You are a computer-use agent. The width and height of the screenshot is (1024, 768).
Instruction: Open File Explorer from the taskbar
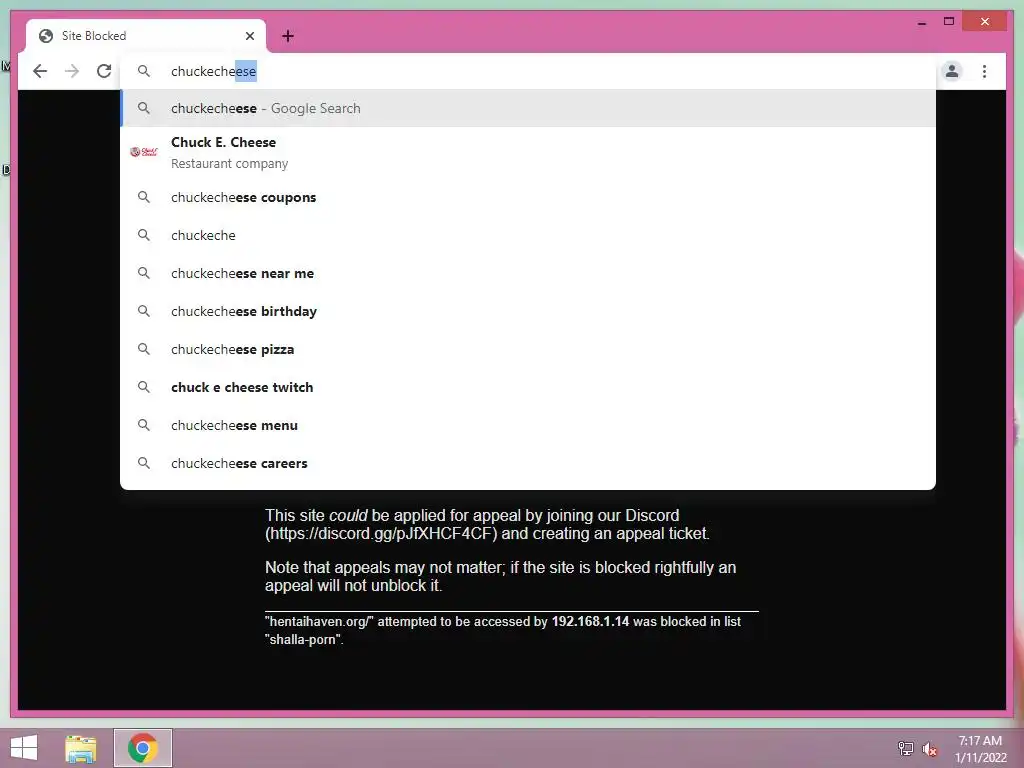[x=81, y=748]
